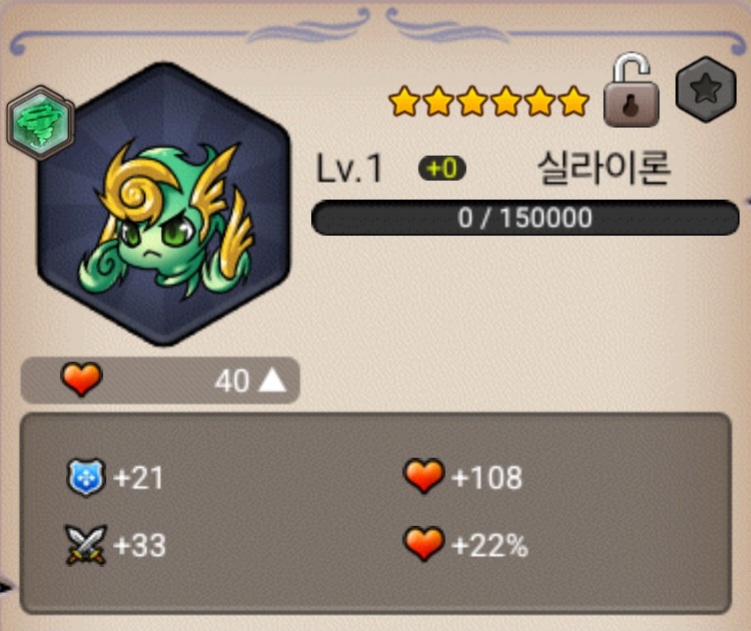This screenshot has width=751, height=631.
Task: Click the heart icon next to +108
Action: pos(424,476)
